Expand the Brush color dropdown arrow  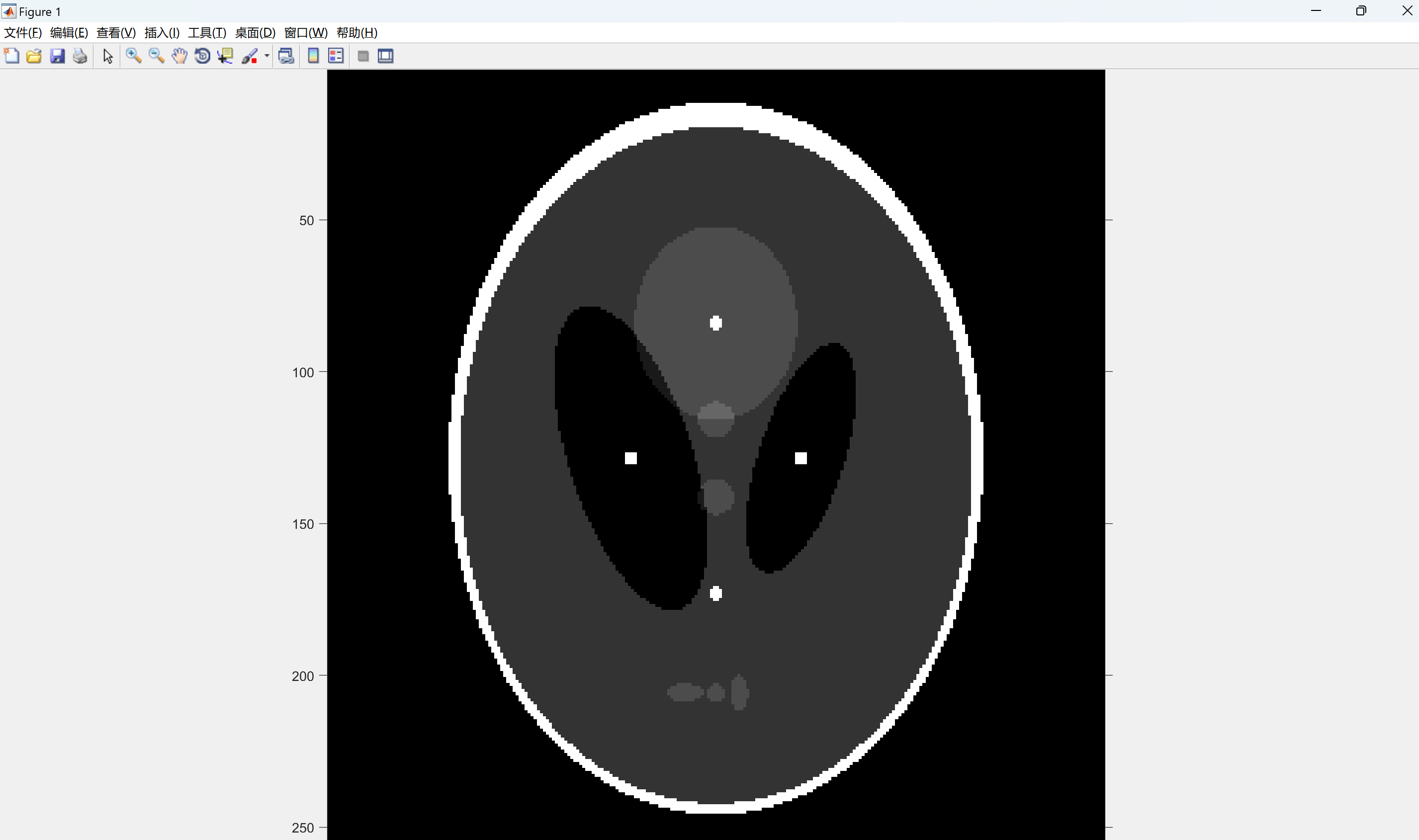(266, 56)
